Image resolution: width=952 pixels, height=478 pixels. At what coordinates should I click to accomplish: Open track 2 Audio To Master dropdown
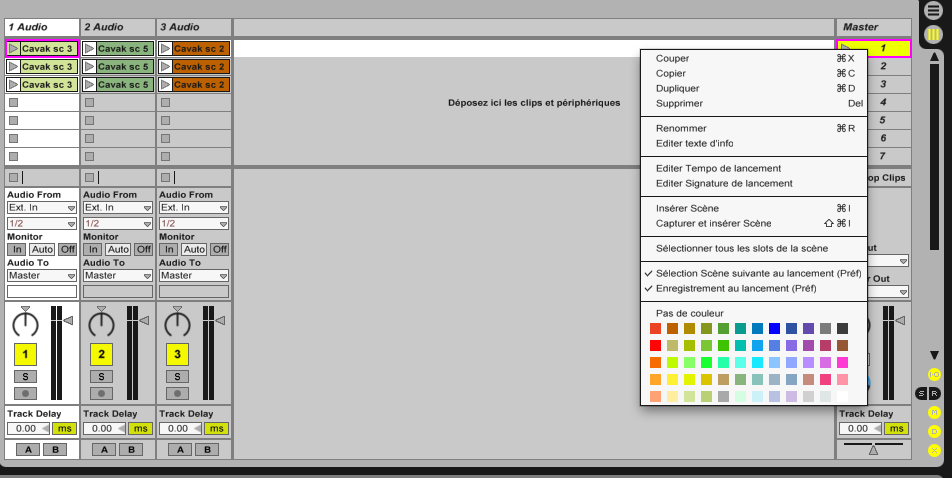click(118, 275)
